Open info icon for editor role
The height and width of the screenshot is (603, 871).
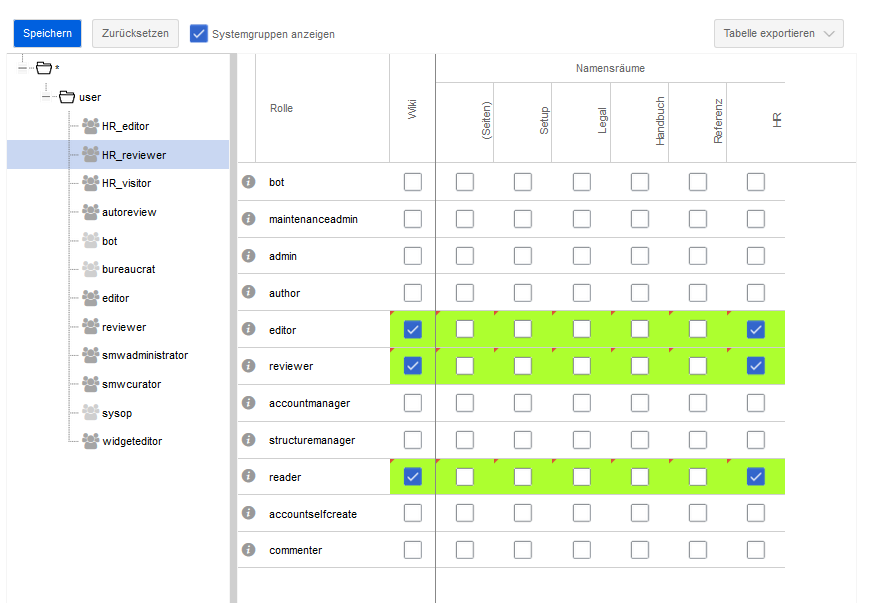point(248,329)
